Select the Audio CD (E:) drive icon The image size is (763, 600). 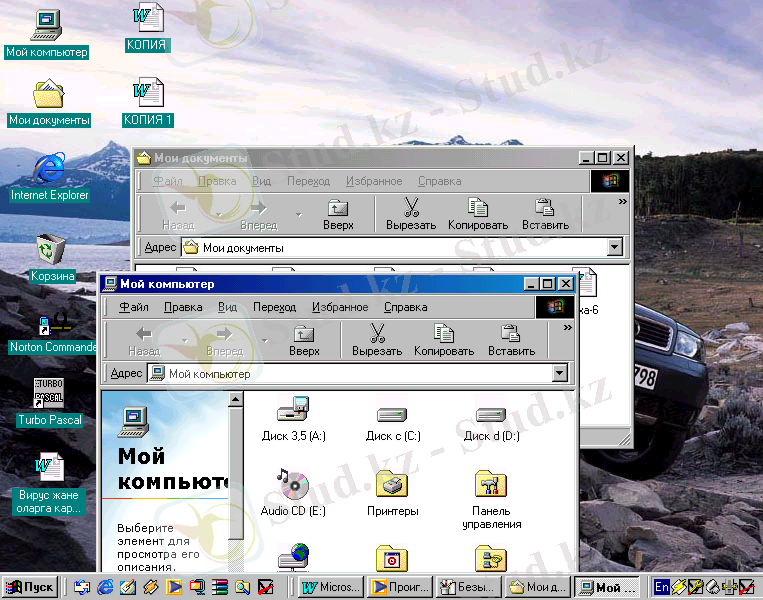pos(293,487)
